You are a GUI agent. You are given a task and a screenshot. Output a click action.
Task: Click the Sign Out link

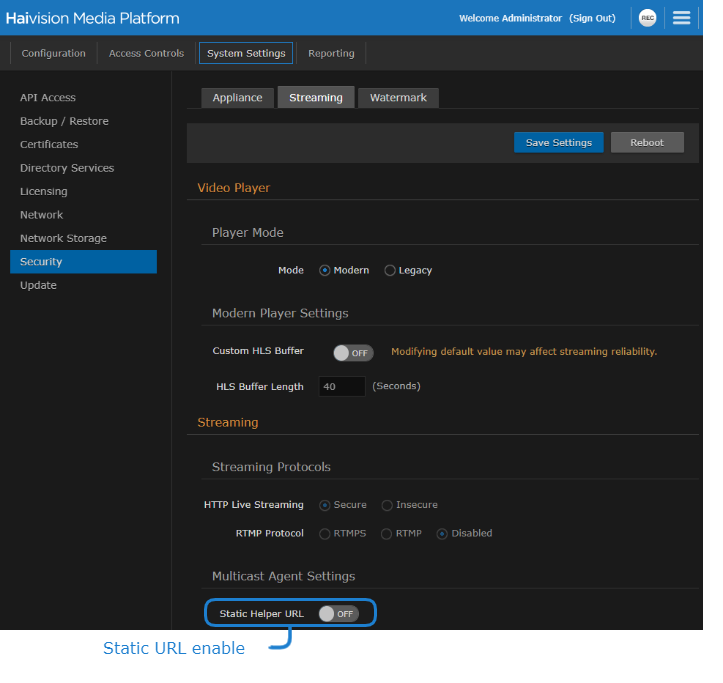[x=592, y=18]
